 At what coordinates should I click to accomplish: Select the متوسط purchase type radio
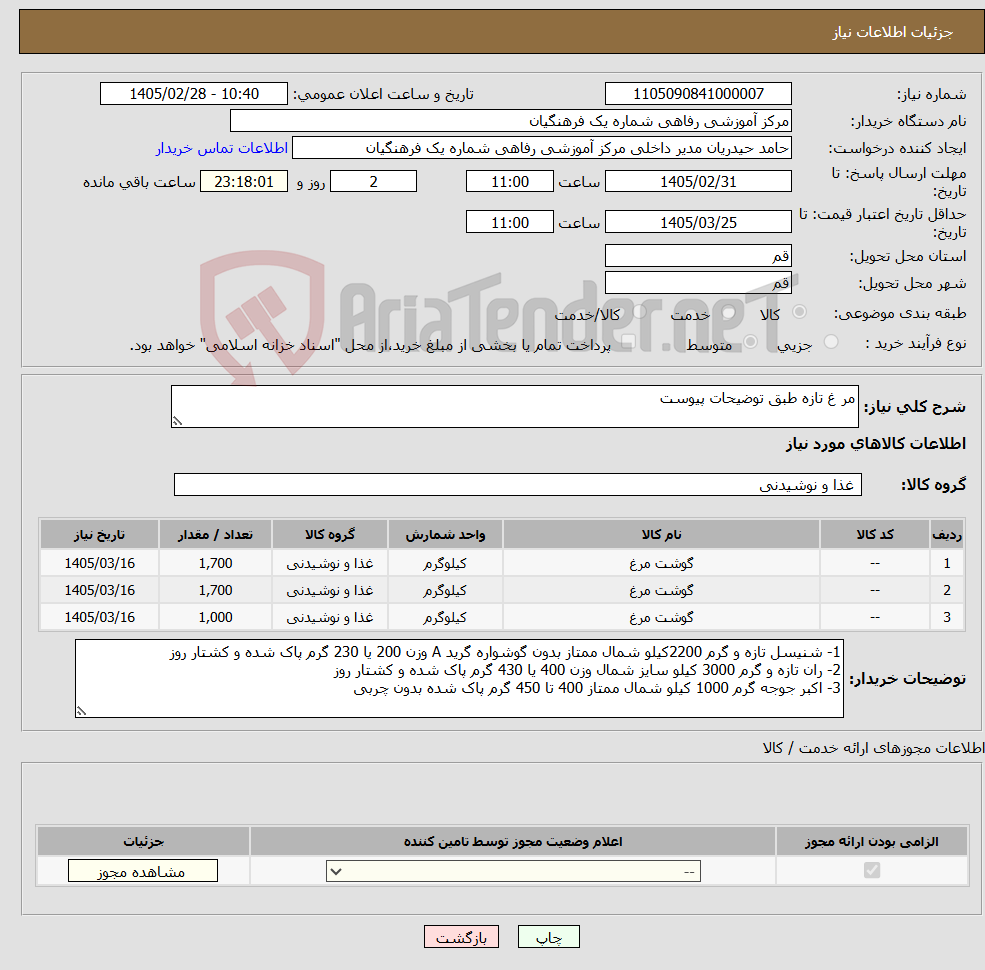click(x=750, y=342)
